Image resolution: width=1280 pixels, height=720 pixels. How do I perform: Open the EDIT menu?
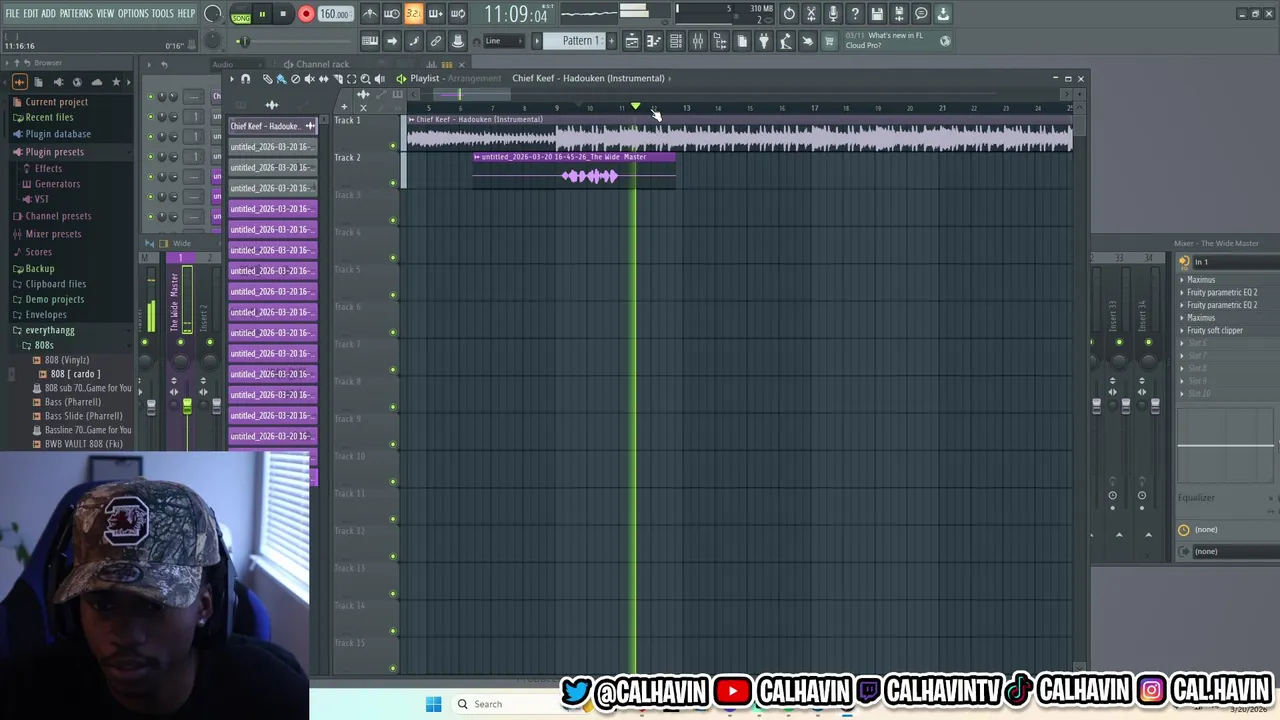tap(31, 14)
